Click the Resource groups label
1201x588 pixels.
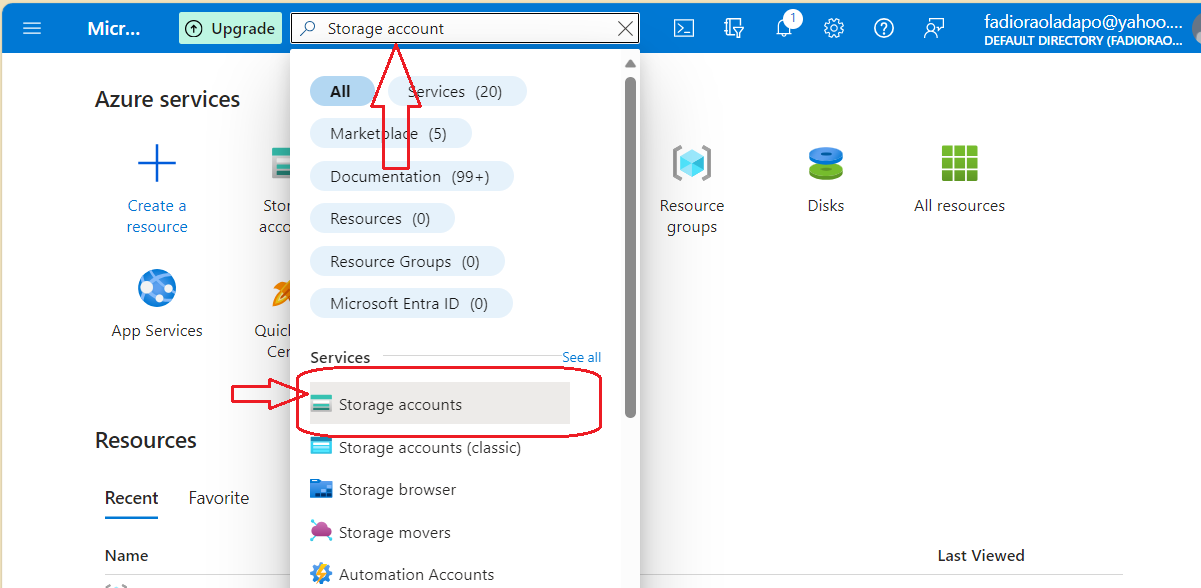tap(691, 216)
